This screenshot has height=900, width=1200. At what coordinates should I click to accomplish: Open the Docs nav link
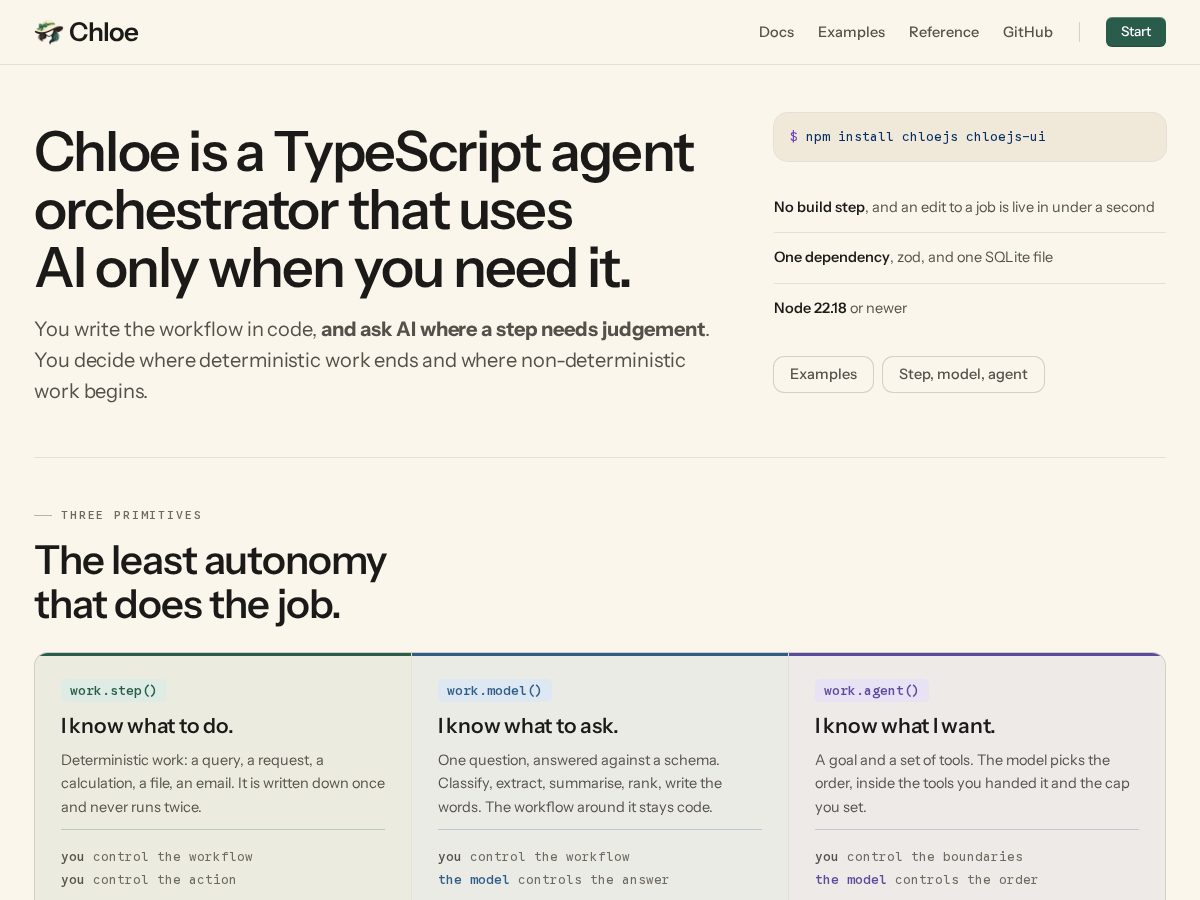776,32
